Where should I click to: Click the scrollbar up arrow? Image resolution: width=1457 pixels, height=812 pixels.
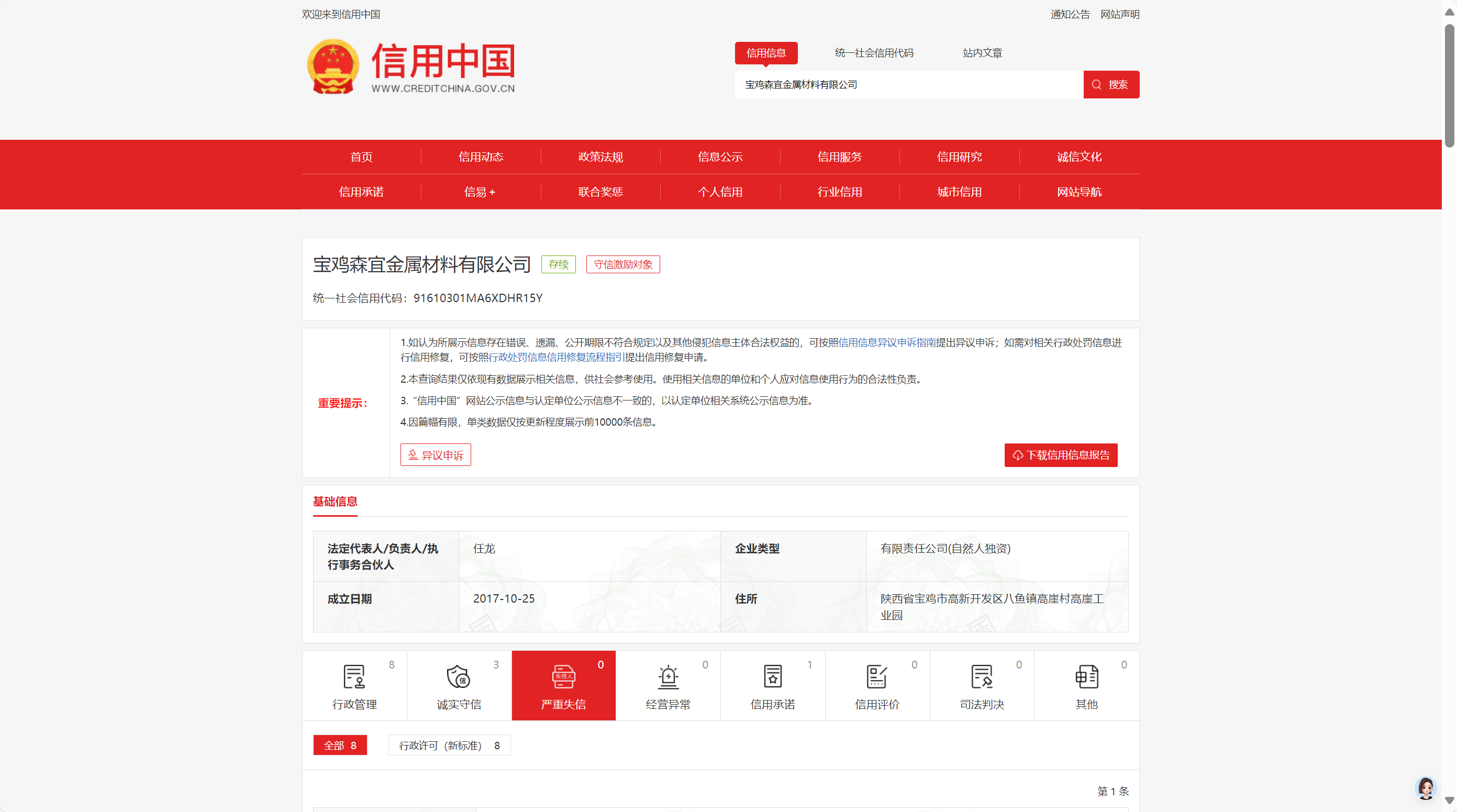pyautogui.click(x=1449, y=12)
